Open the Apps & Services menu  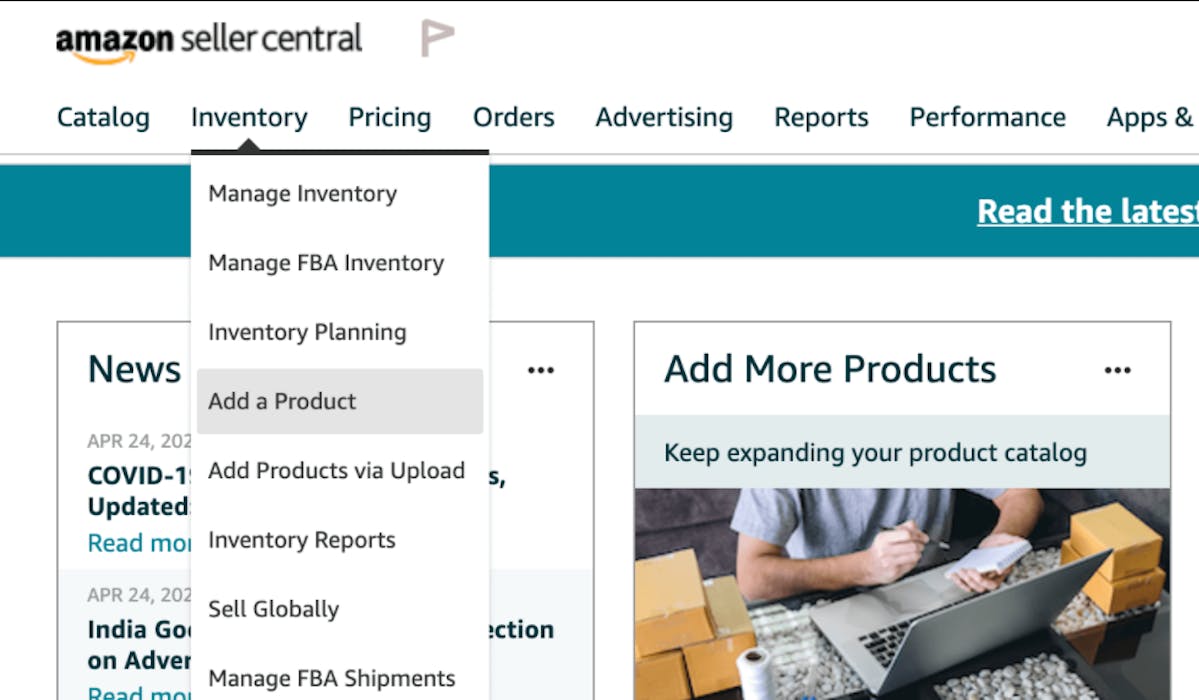(x=1152, y=117)
